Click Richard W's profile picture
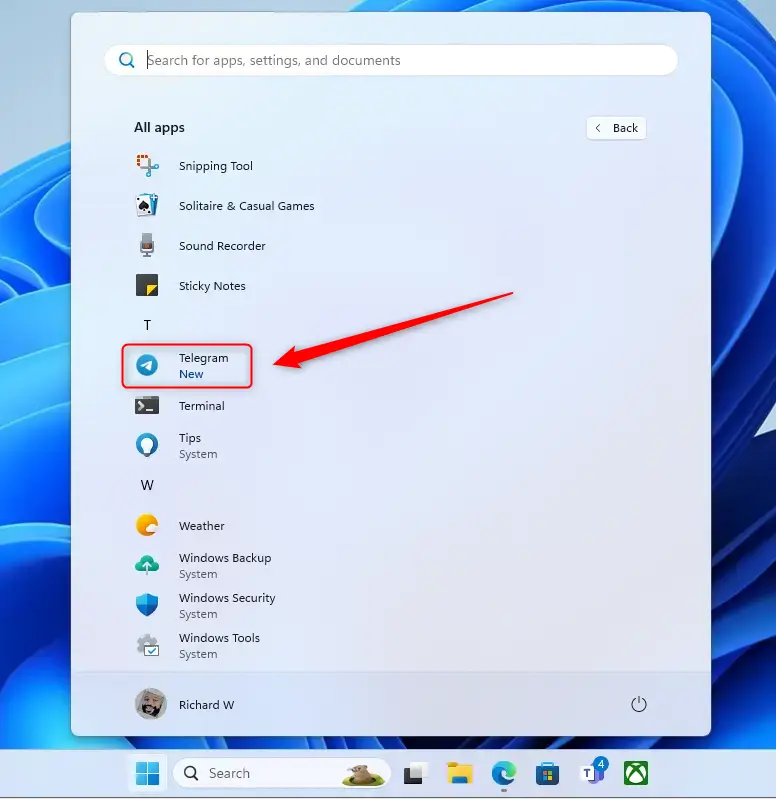This screenshot has width=776, height=799. [151, 704]
